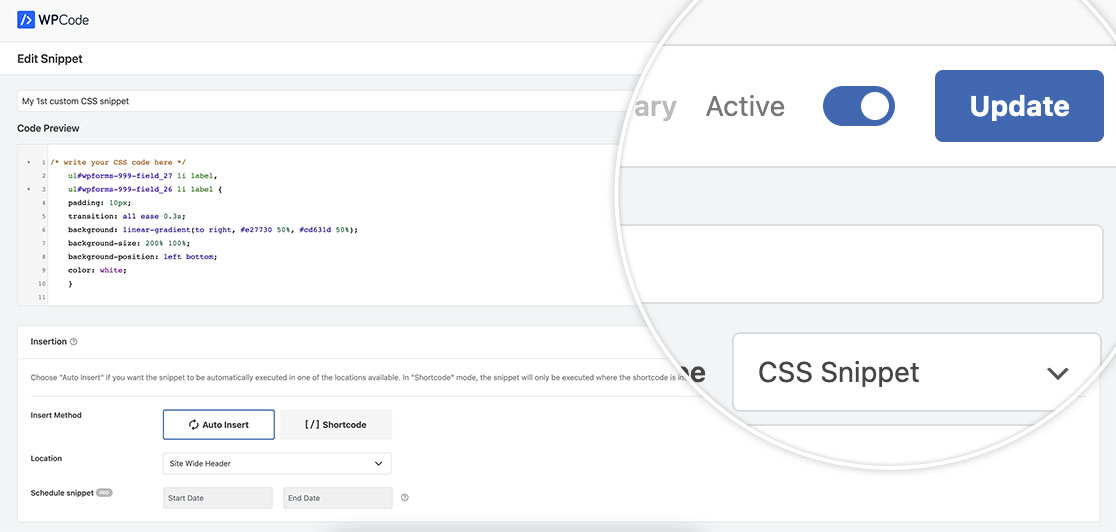Click the End Date field

338,498
